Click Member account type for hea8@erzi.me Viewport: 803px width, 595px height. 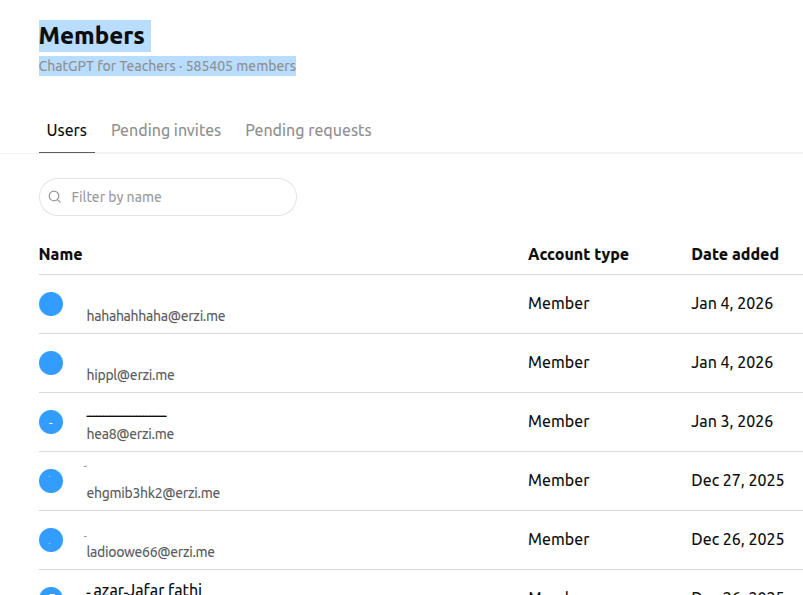(x=558, y=421)
